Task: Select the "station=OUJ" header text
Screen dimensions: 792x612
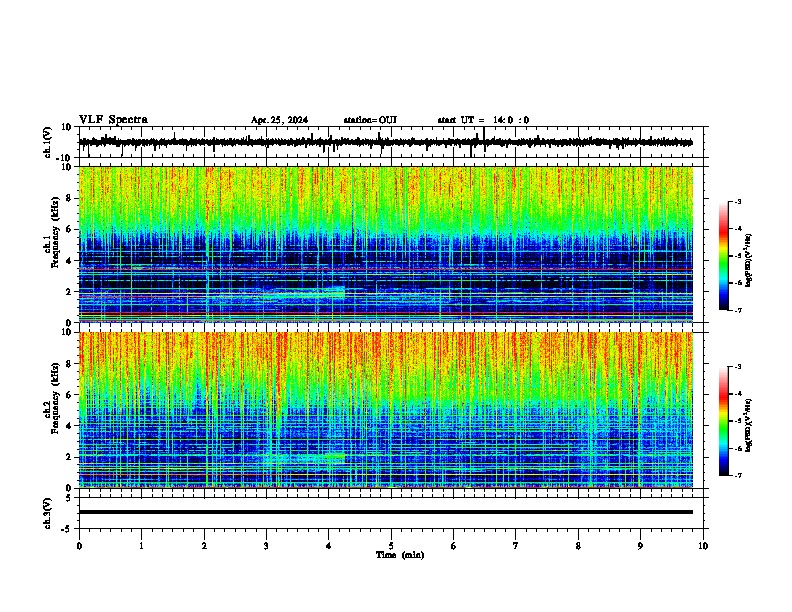Action: [370, 120]
